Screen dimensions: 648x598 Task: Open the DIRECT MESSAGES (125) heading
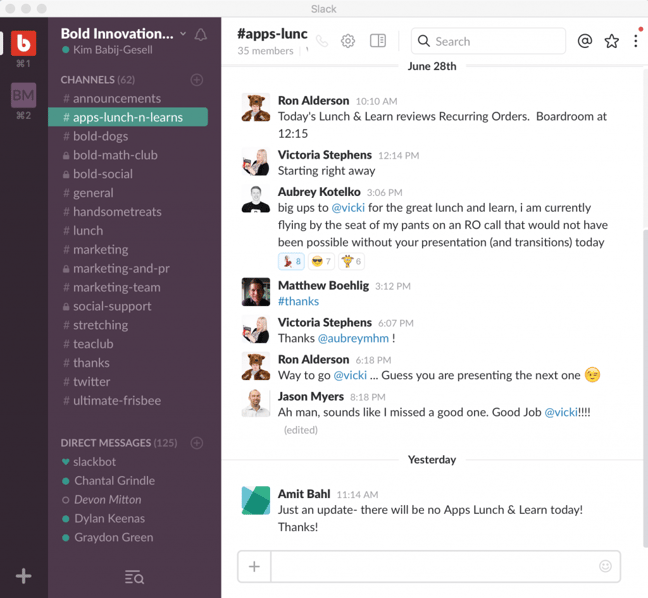coord(119,443)
